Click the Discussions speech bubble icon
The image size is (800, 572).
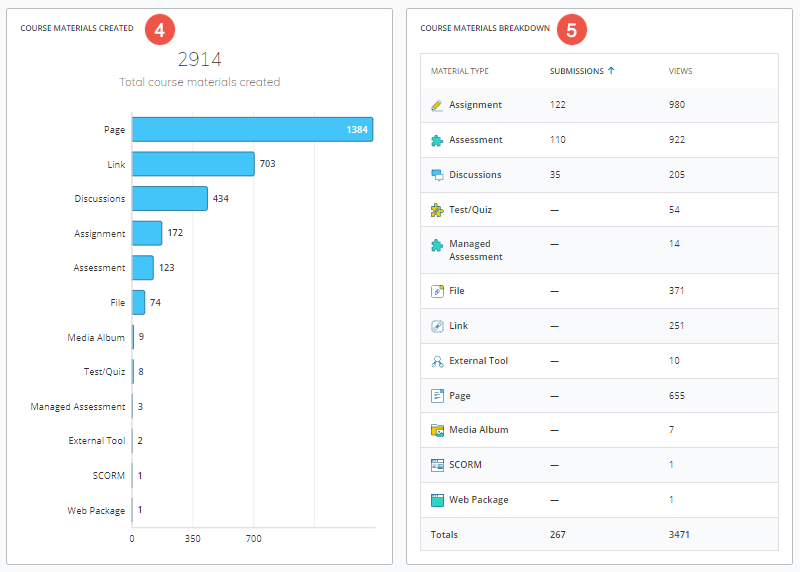coord(437,175)
